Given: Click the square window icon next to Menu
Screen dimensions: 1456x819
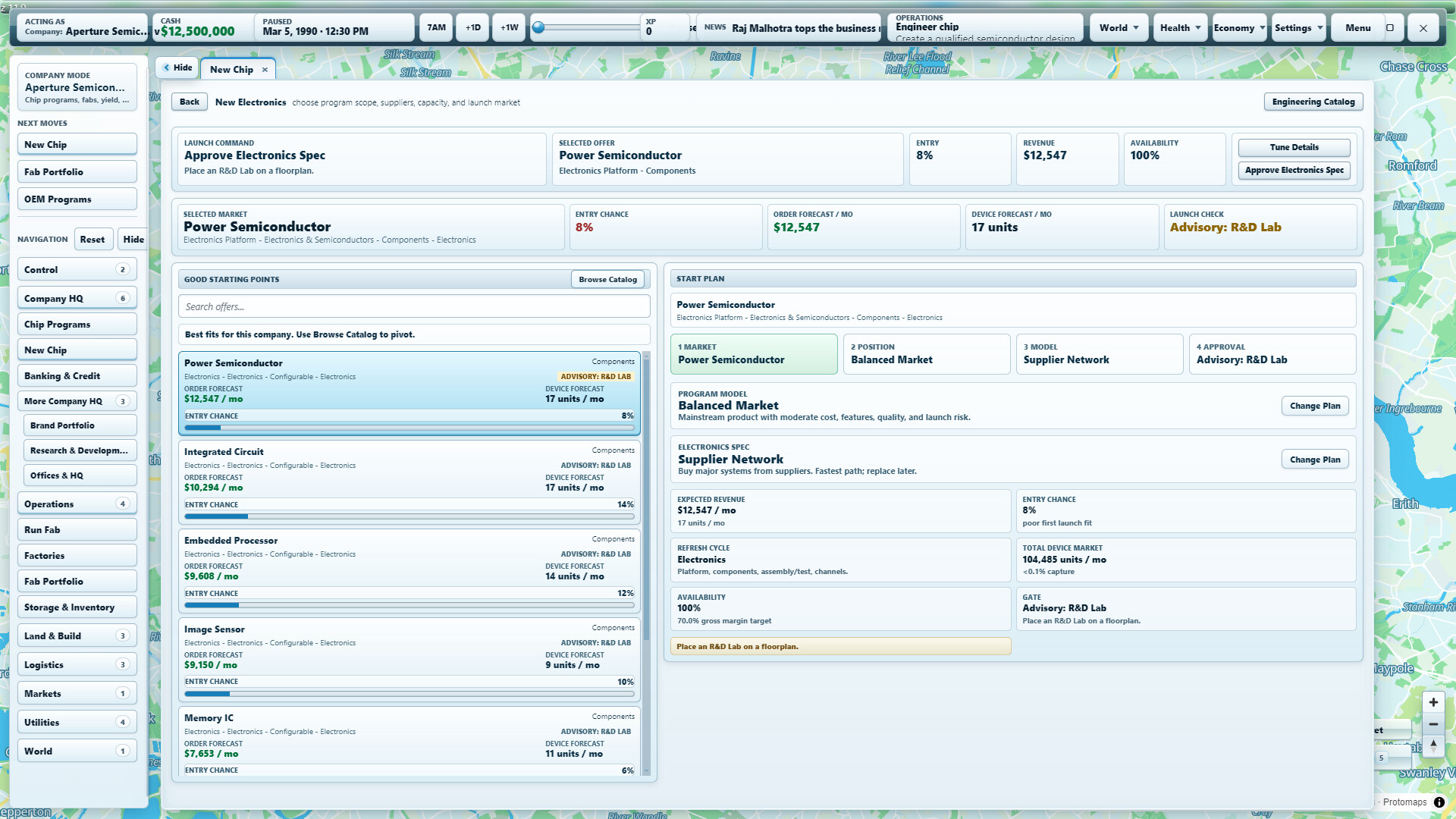Looking at the screenshot, I should [x=1390, y=28].
